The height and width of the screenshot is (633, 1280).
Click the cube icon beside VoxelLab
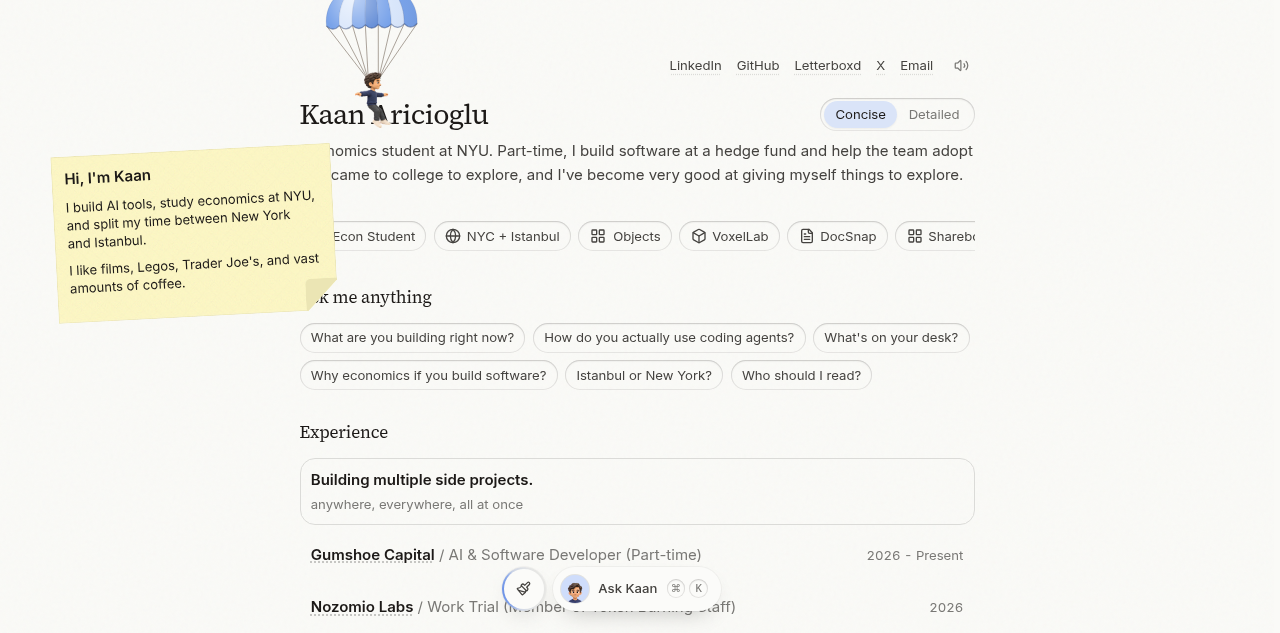(699, 236)
